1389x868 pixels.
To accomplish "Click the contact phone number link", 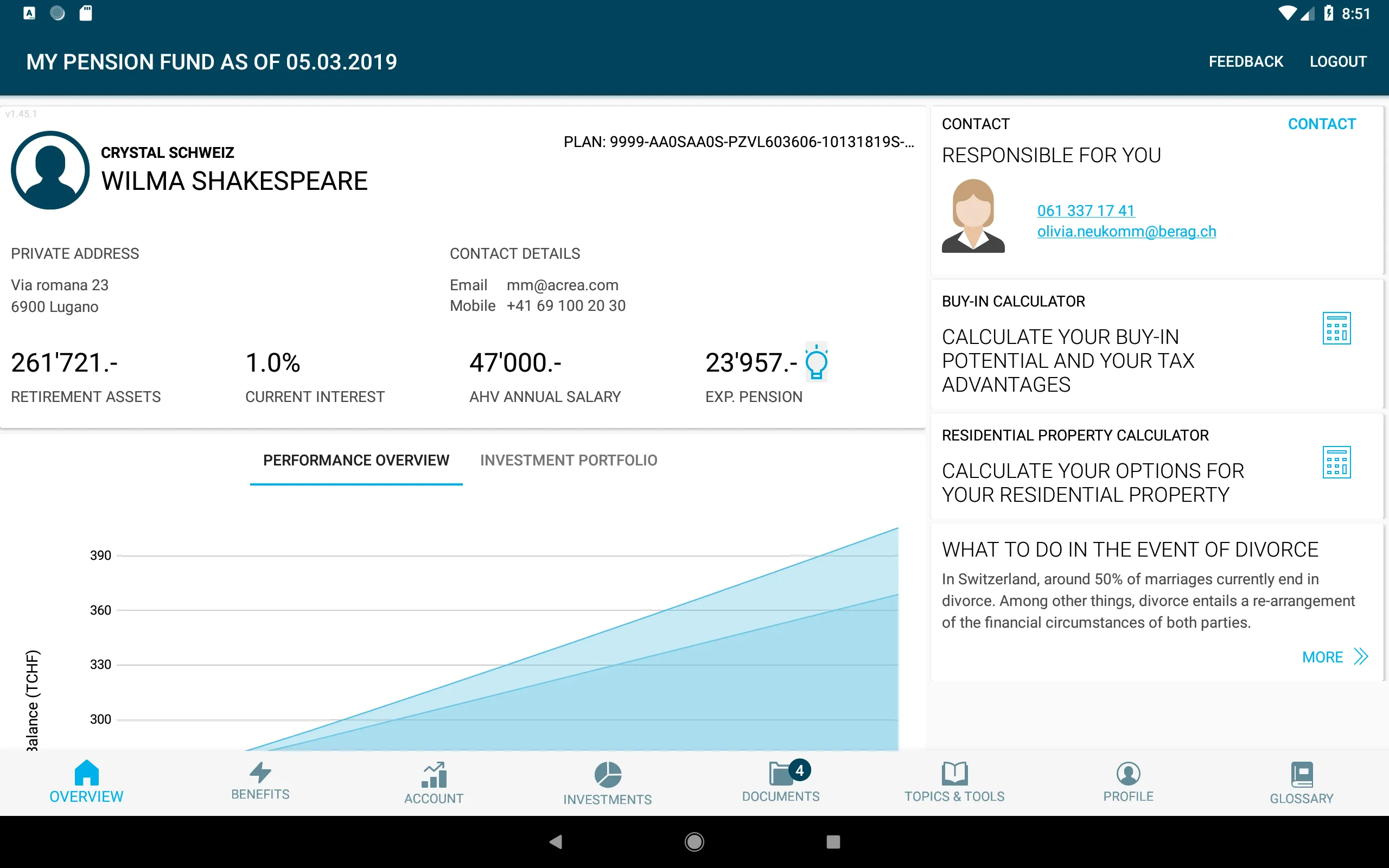I will pyautogui.click(x=1085, y=209).
